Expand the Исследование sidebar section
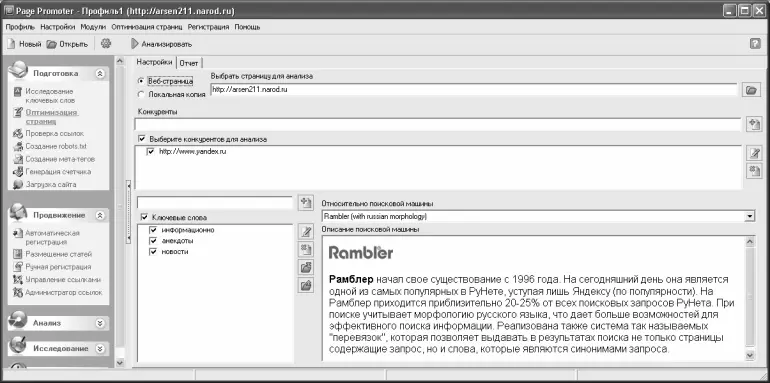Viewport: 770px width, 383px height. [100, 349]
